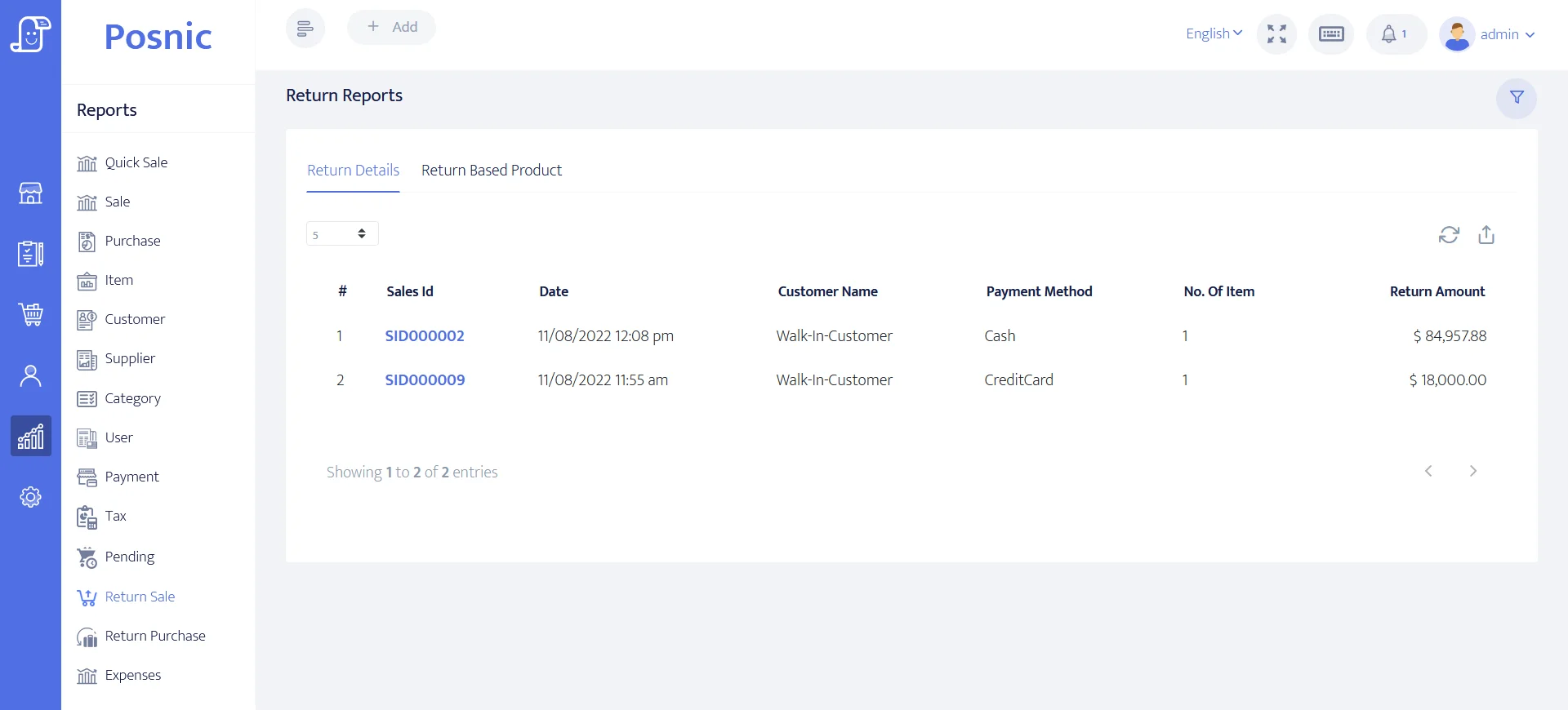Click the export/share icon above table
This screenshot has width=1568, height=710.
1486,235
